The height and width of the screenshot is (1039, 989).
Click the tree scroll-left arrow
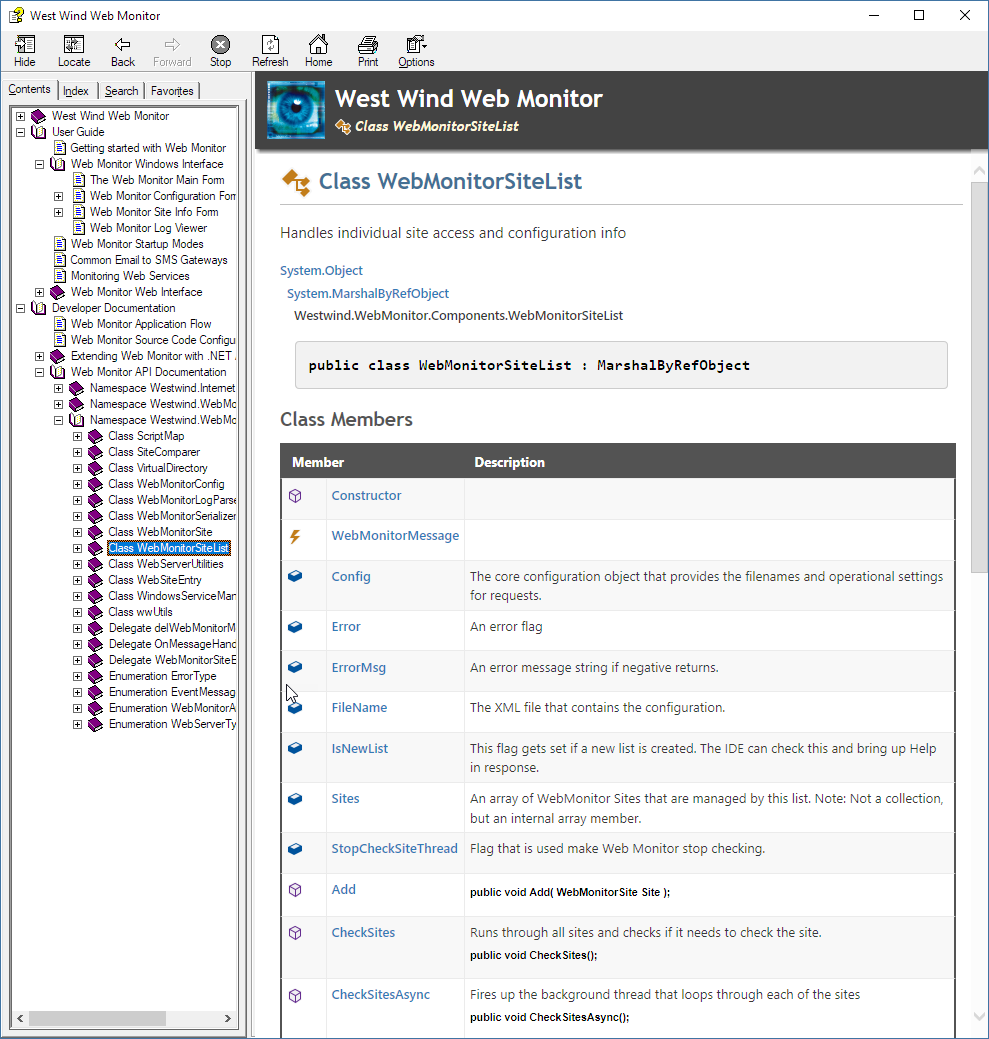[x=20, y=1018]
